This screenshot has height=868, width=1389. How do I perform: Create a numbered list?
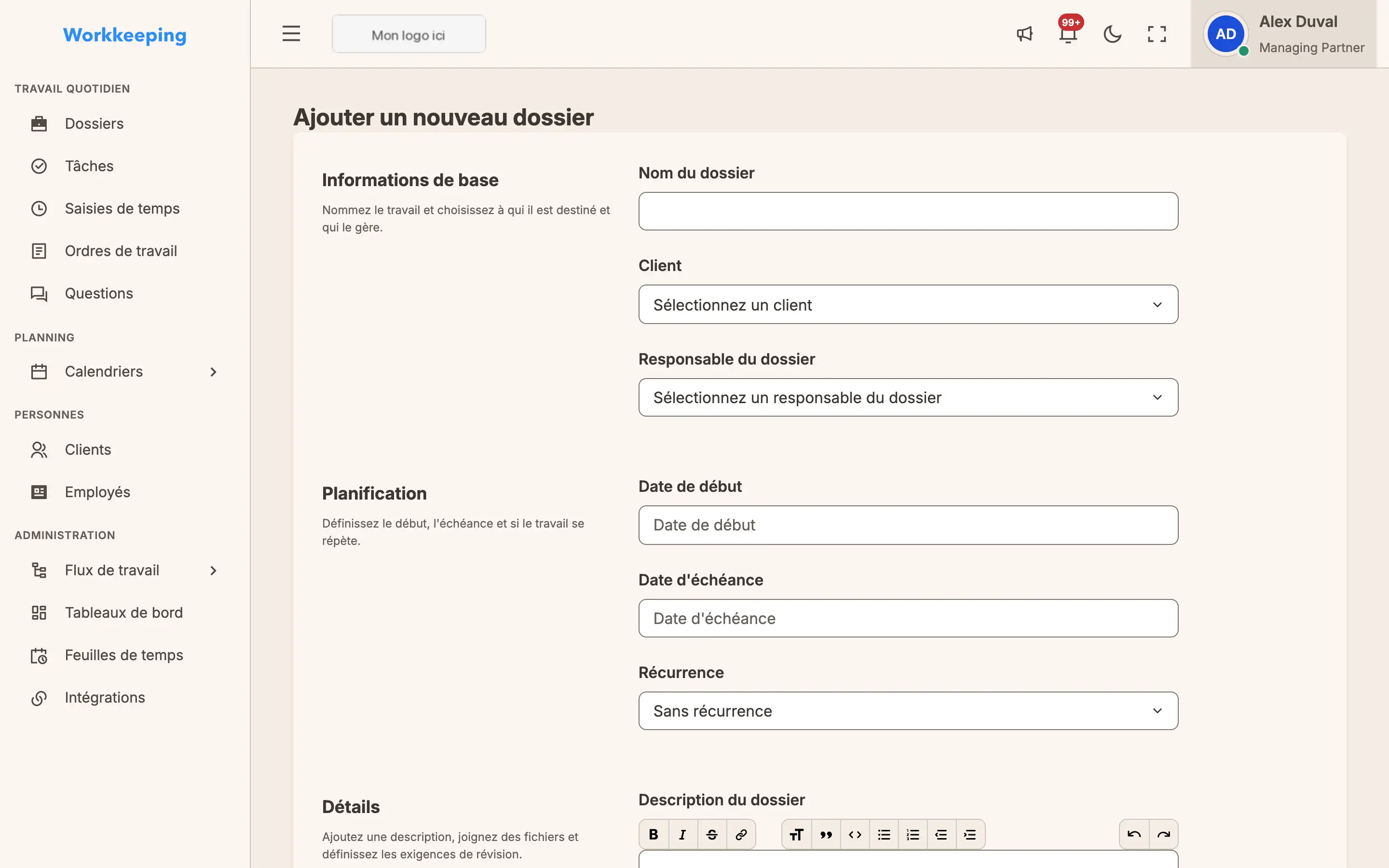[912, 834]
